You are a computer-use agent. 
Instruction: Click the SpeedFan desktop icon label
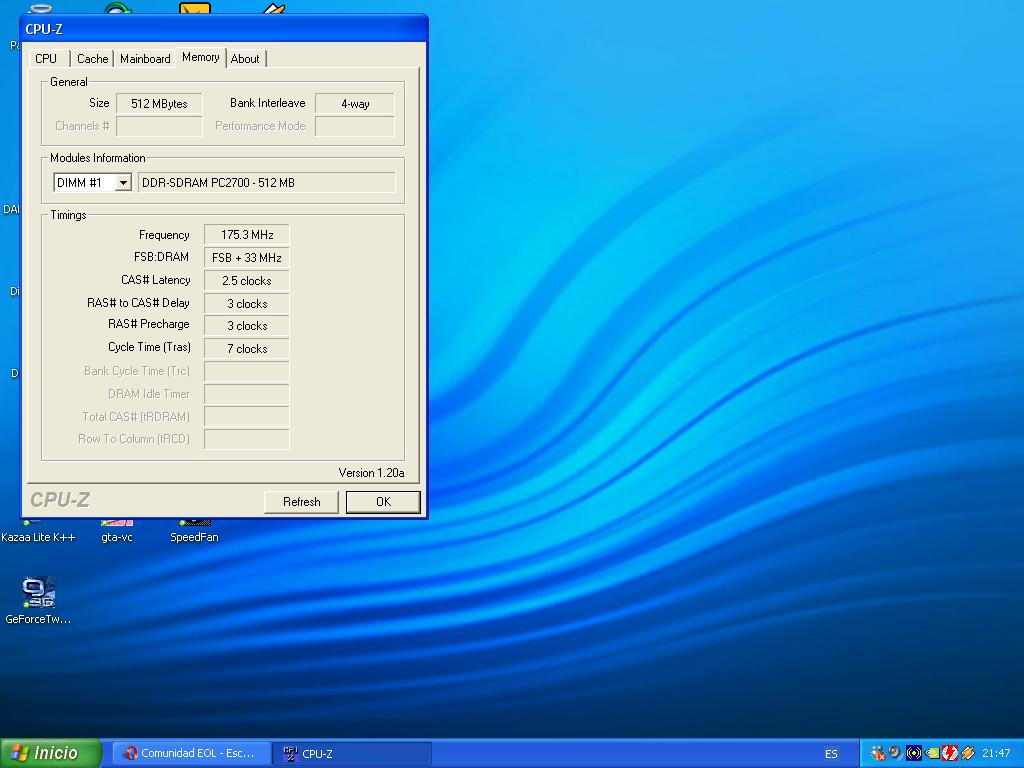coord(194,537)
